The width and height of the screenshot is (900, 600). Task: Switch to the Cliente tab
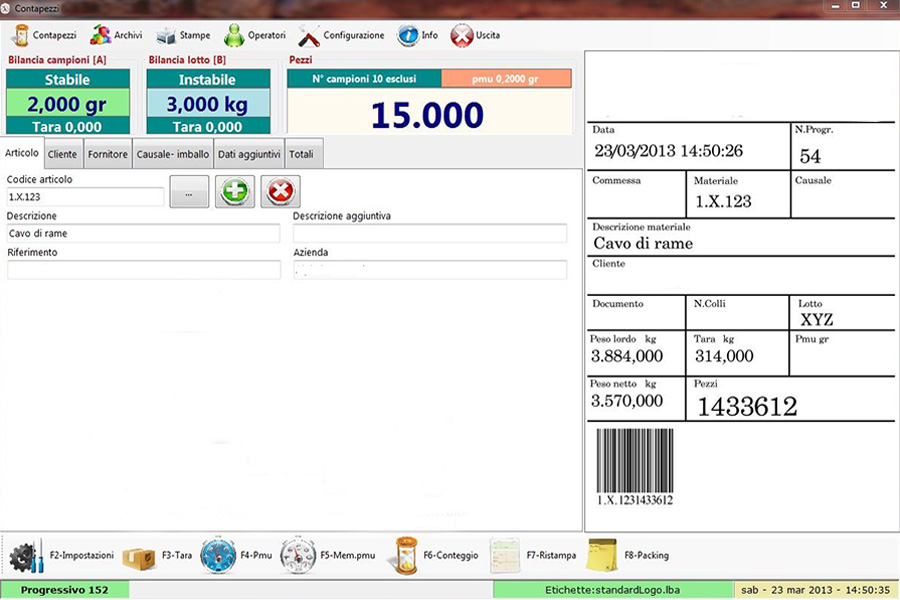(x=62, y=153)
